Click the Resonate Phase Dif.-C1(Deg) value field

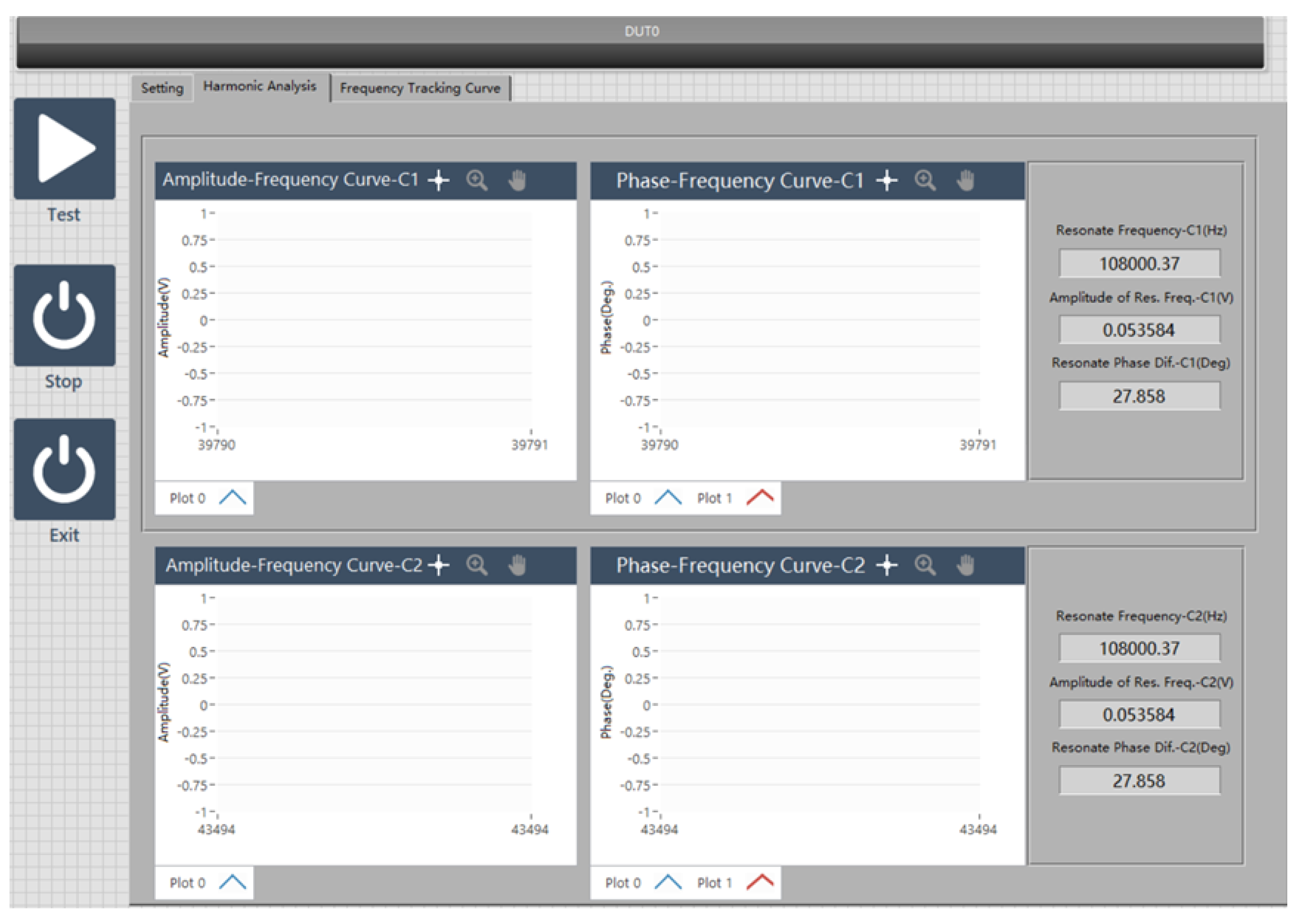pos(1139,396)
